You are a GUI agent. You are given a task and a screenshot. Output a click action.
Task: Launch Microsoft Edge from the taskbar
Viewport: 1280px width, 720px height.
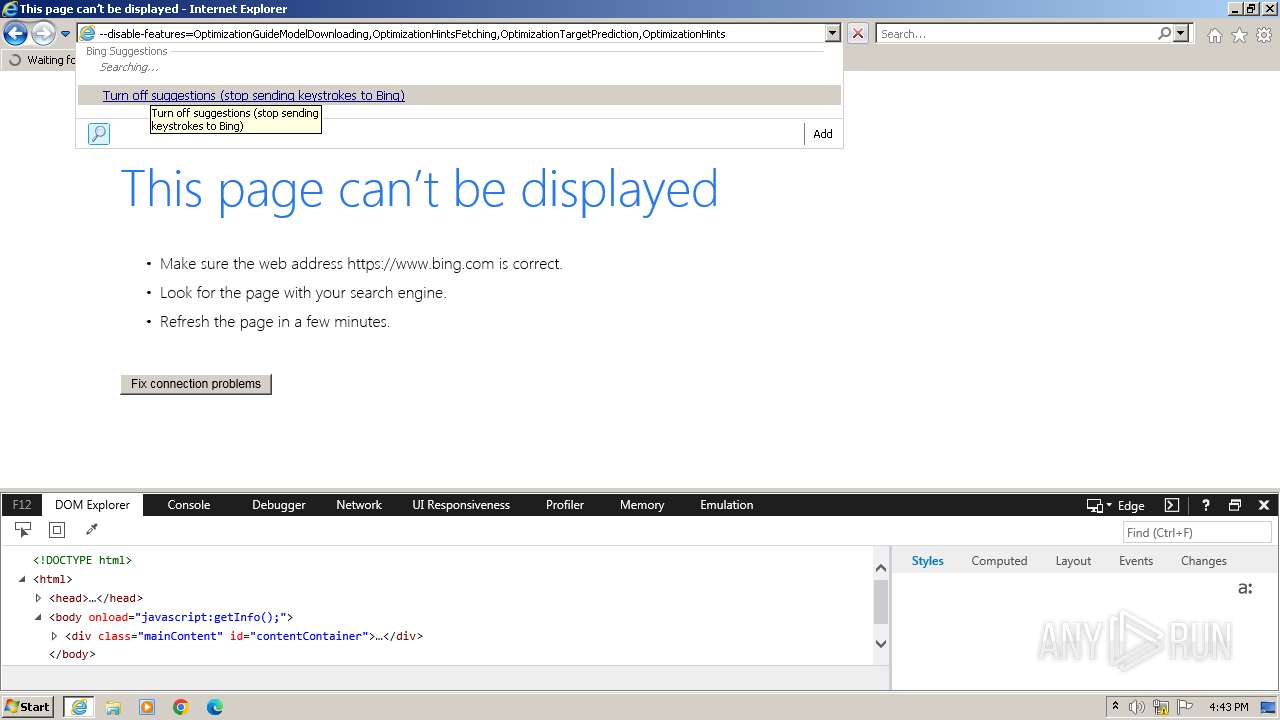point(215,707)
